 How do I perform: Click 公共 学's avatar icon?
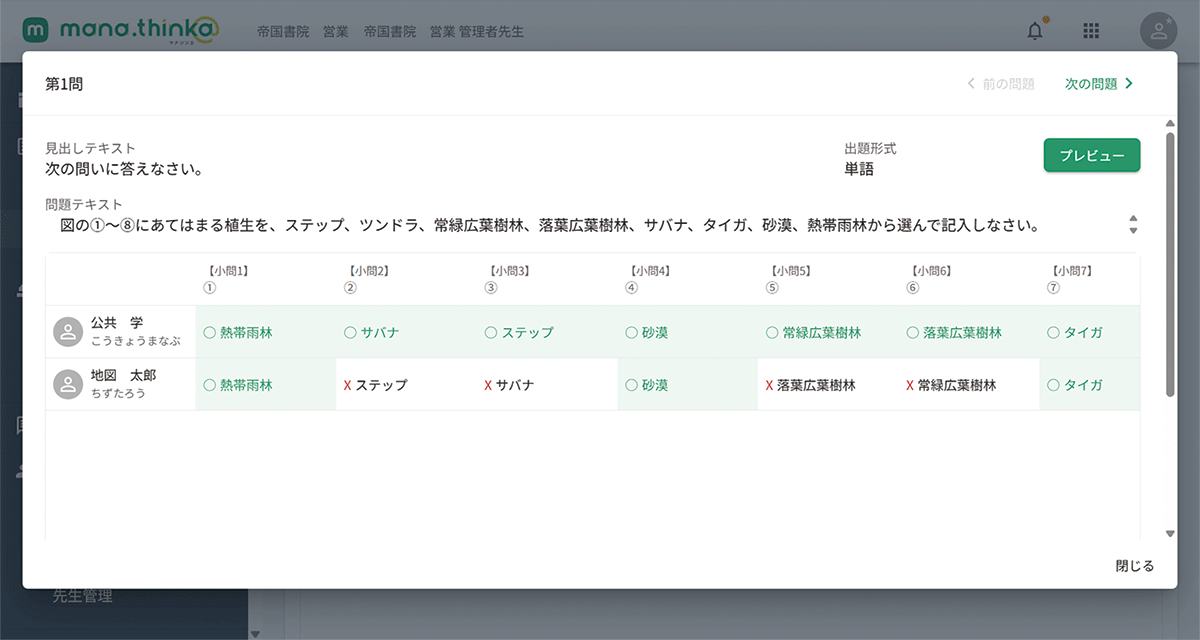pos(68,332)
